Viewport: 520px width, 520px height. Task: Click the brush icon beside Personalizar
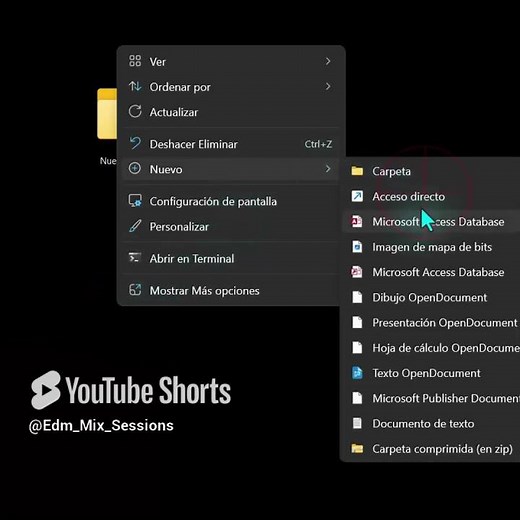135,226
